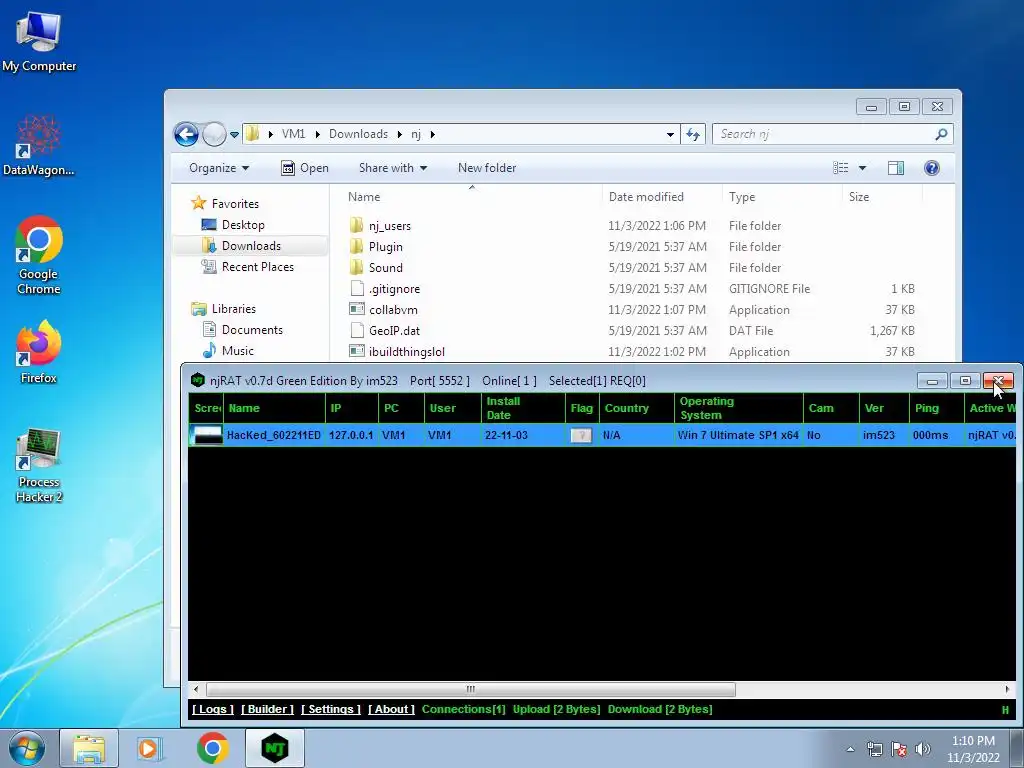Open the njRAT Settings tab
Screen dimensions: 1024x768
[330, 709]
